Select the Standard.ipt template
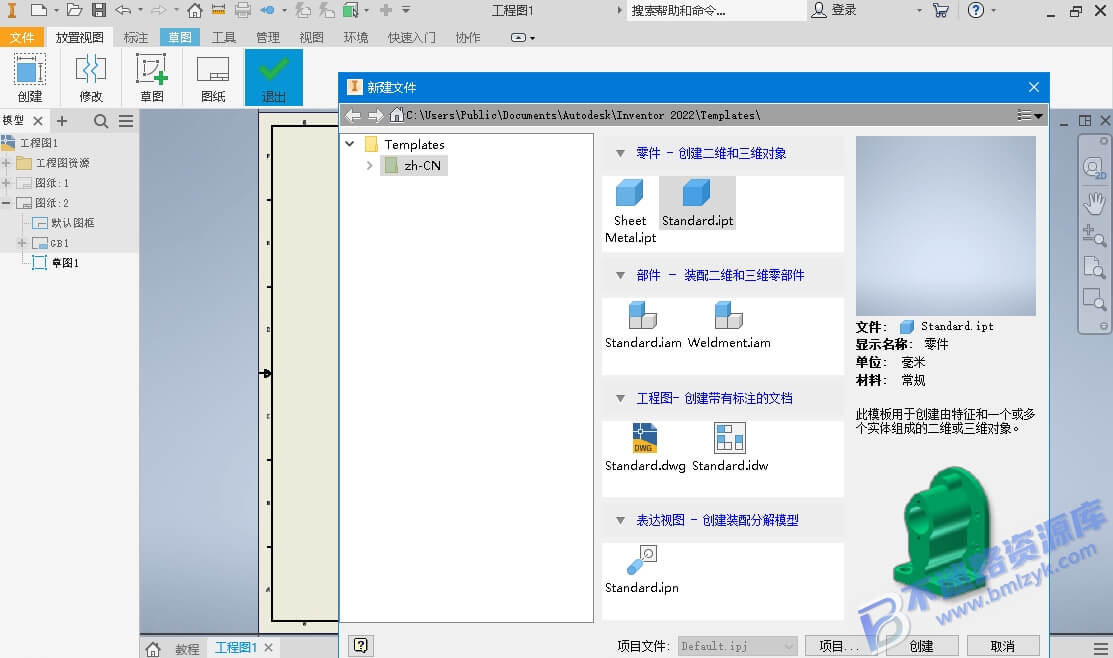 coord(697,203)
